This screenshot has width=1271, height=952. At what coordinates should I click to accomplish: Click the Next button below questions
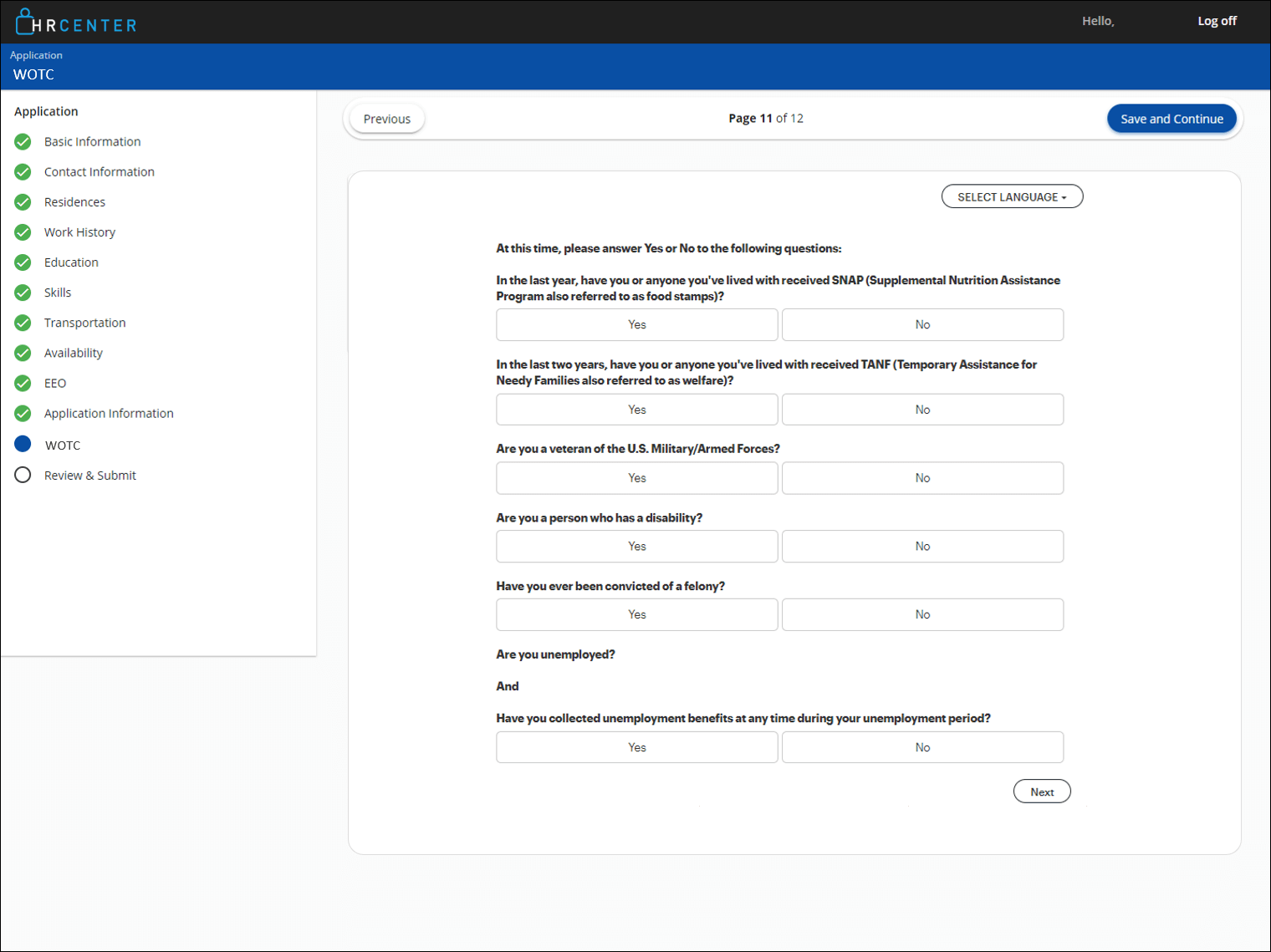(1041, 792)
